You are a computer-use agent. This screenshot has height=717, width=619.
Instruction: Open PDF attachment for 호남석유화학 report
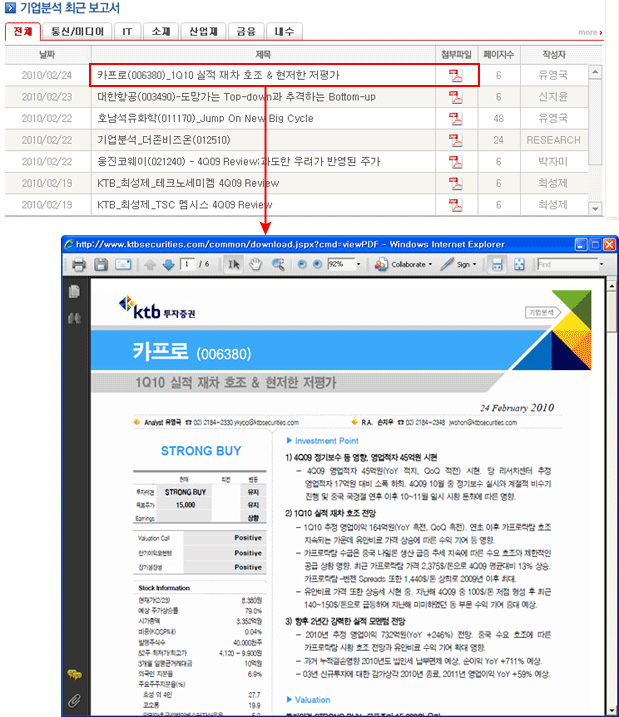[455, 117]
